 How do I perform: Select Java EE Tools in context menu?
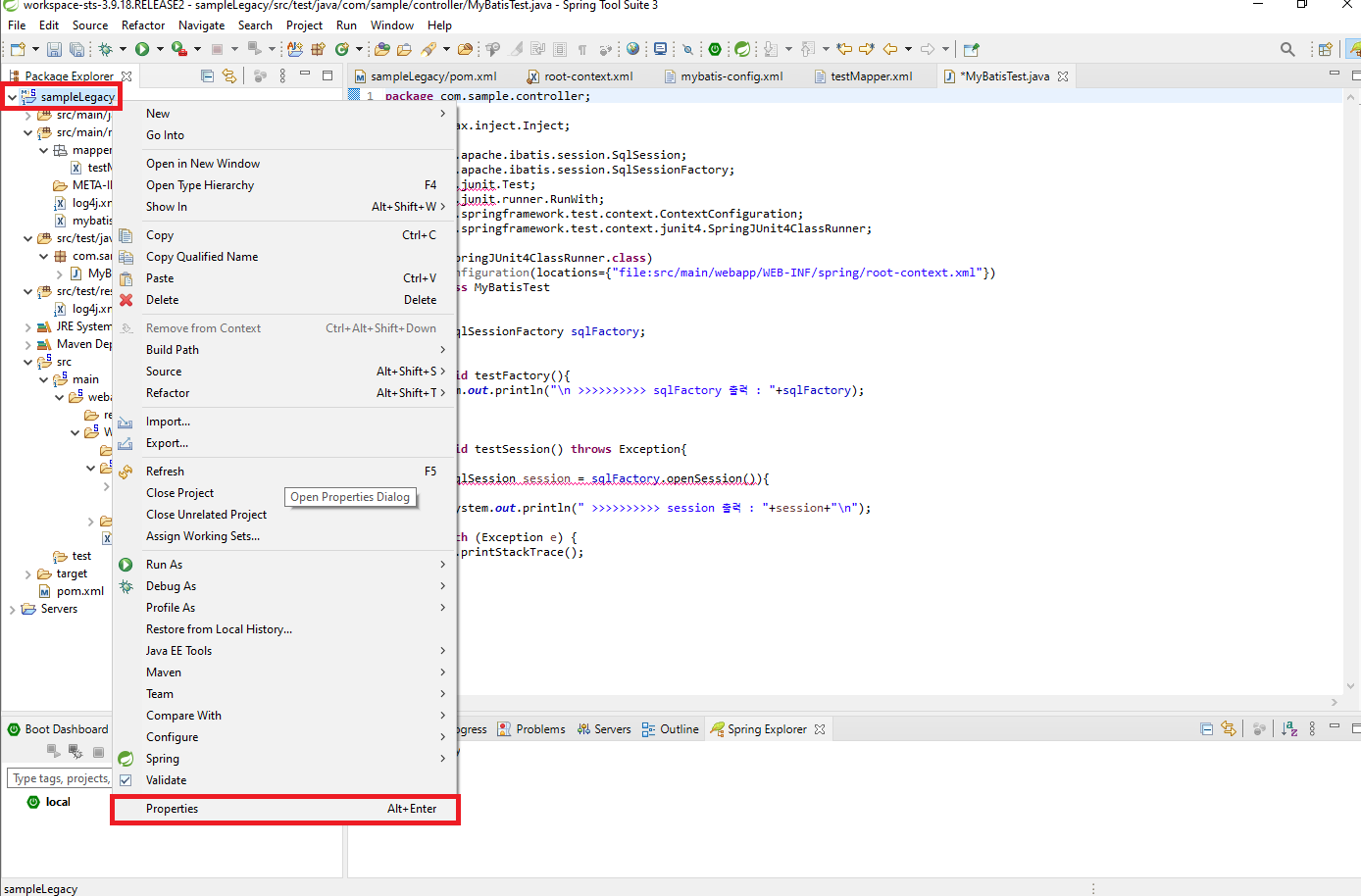284,651
